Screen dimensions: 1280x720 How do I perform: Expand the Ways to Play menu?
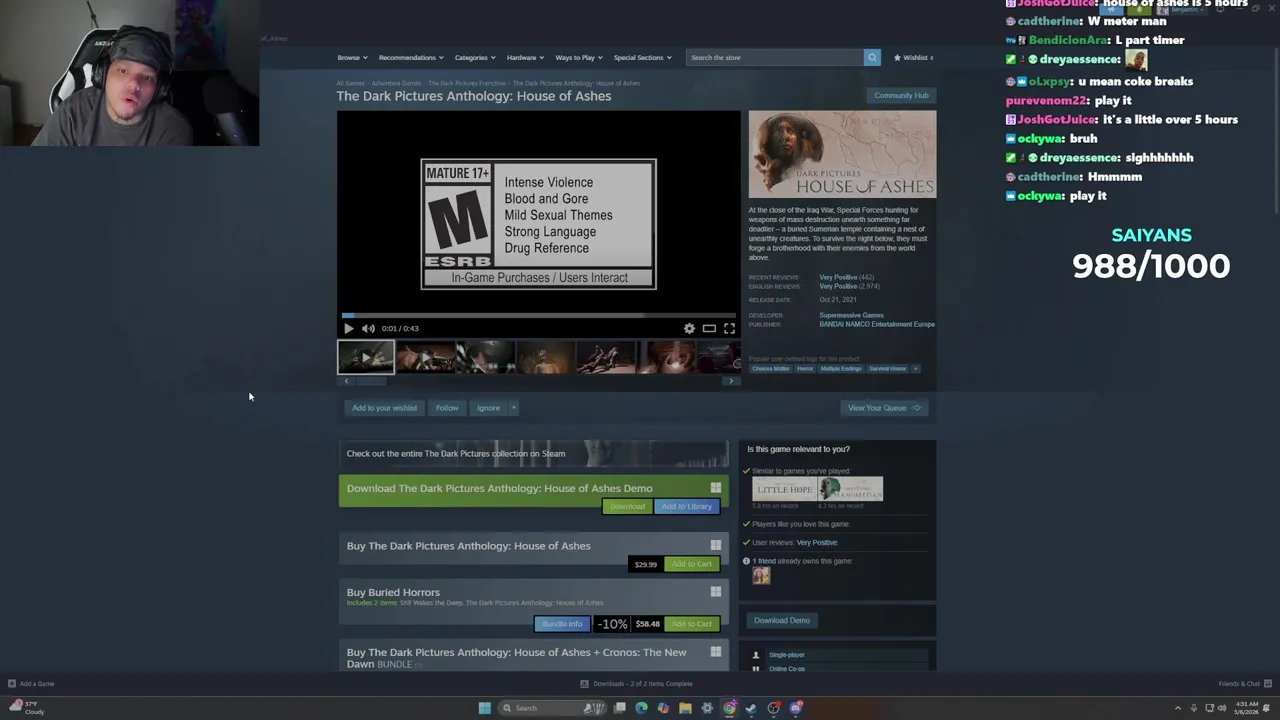click(x=578, y=57)
